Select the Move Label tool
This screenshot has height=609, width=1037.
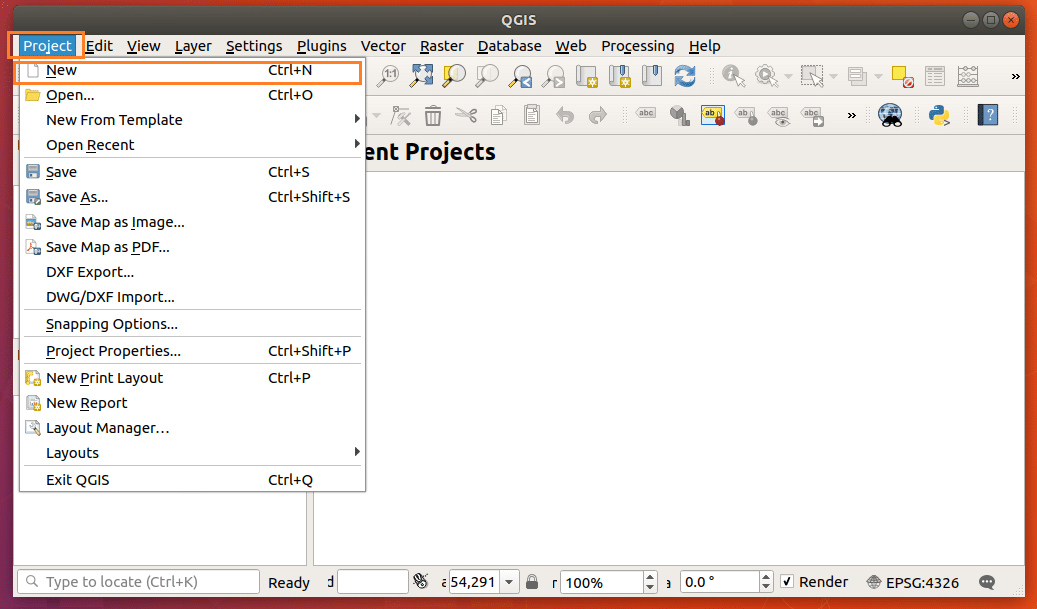pos(812,116)
